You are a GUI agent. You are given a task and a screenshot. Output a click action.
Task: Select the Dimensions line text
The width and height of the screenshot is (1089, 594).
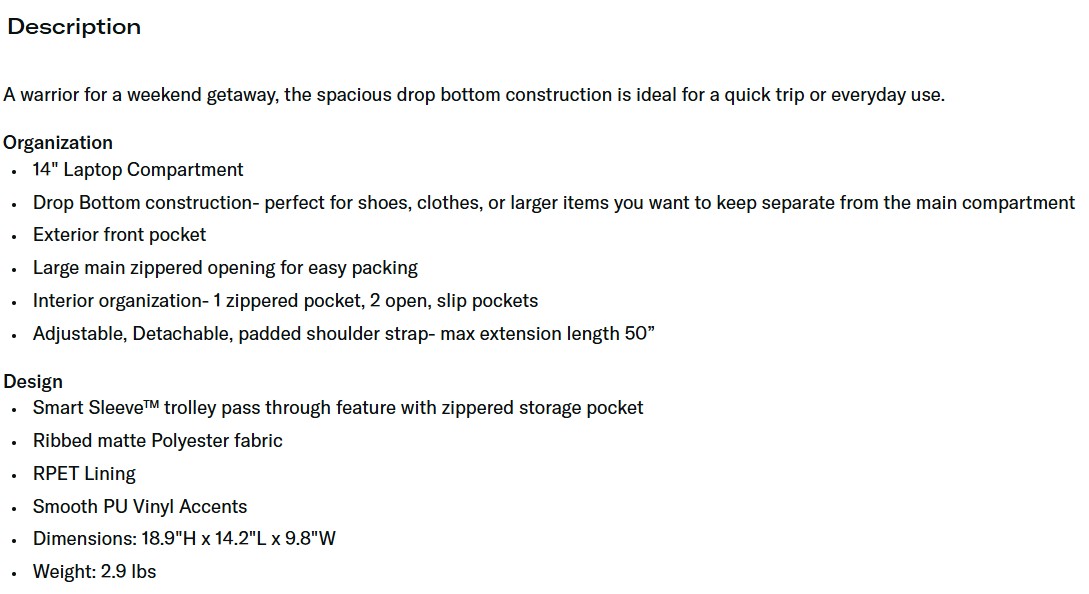click(x=184, y=539)
